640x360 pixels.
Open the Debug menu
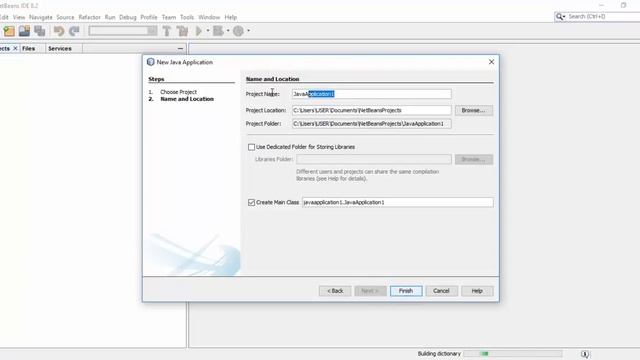click(x=128, y=17)
